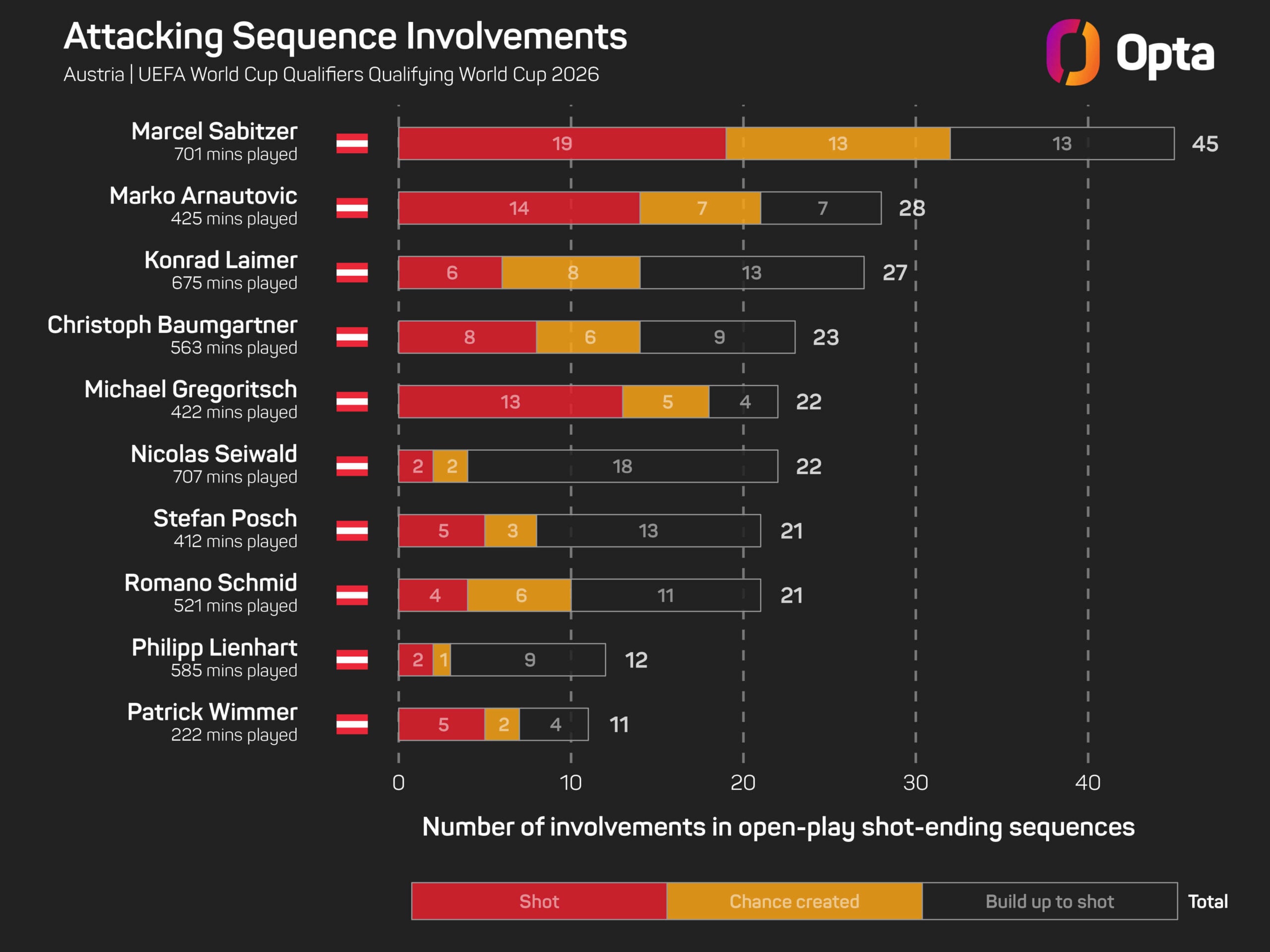Screen dimensions: 1270x952
Task: Click the Attacking Sequence Involvements title
Action: 345,36
